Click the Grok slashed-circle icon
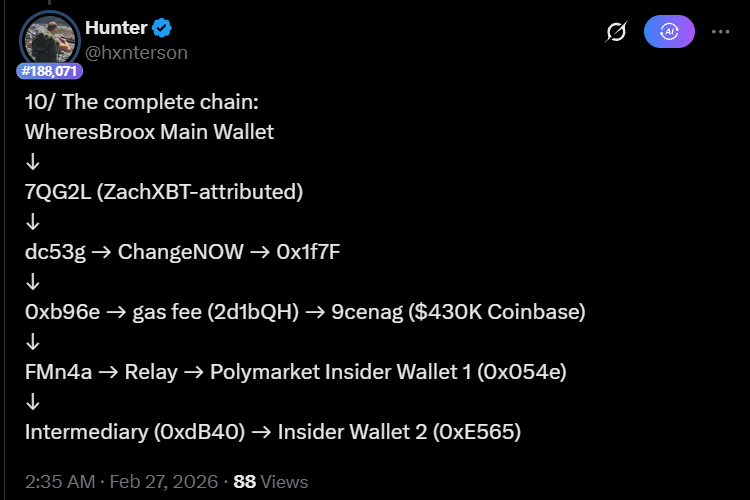This screenshot has width=750, height=500. [617, 32]
